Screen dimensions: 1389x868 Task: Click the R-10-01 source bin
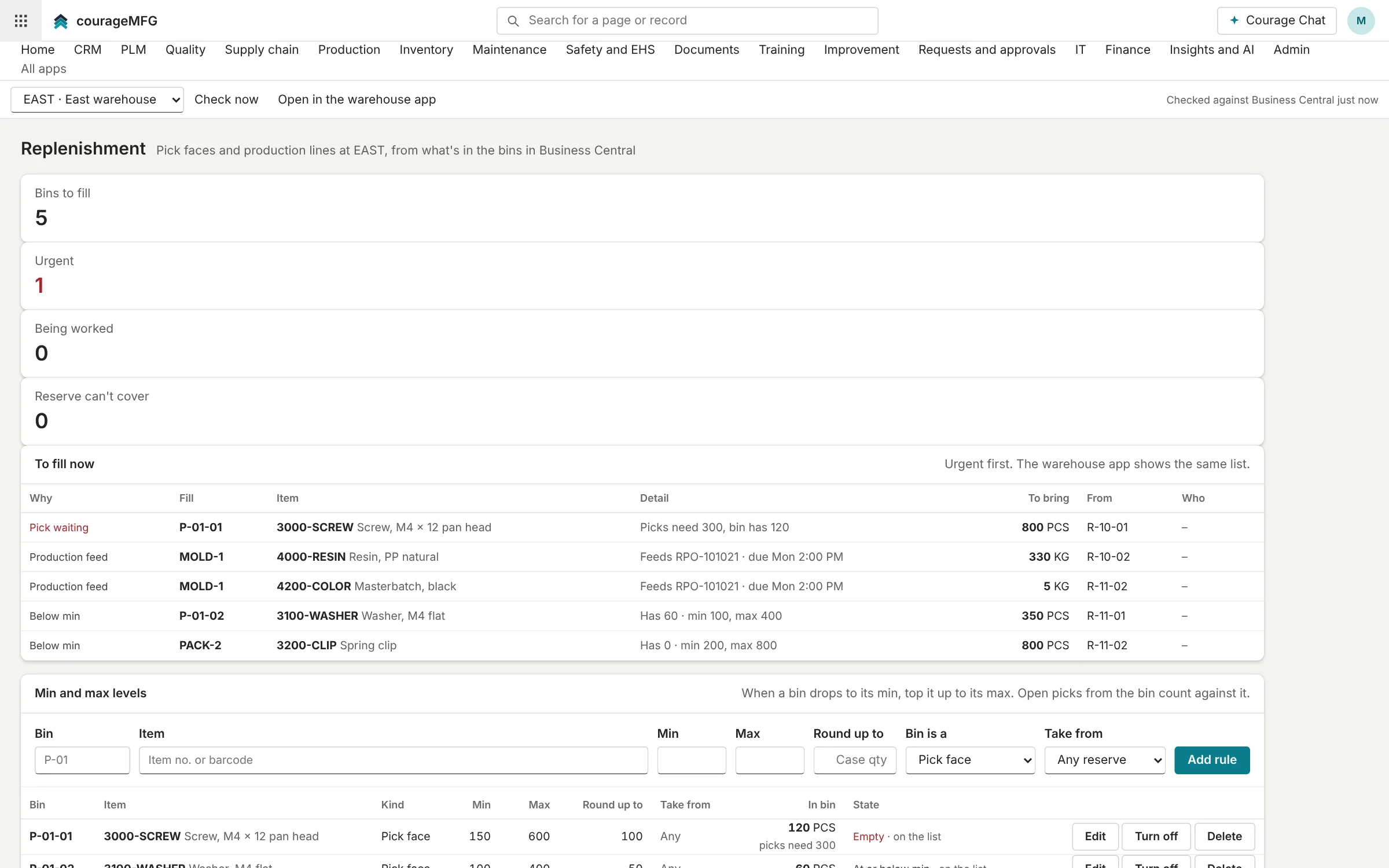pos(1107,527)
